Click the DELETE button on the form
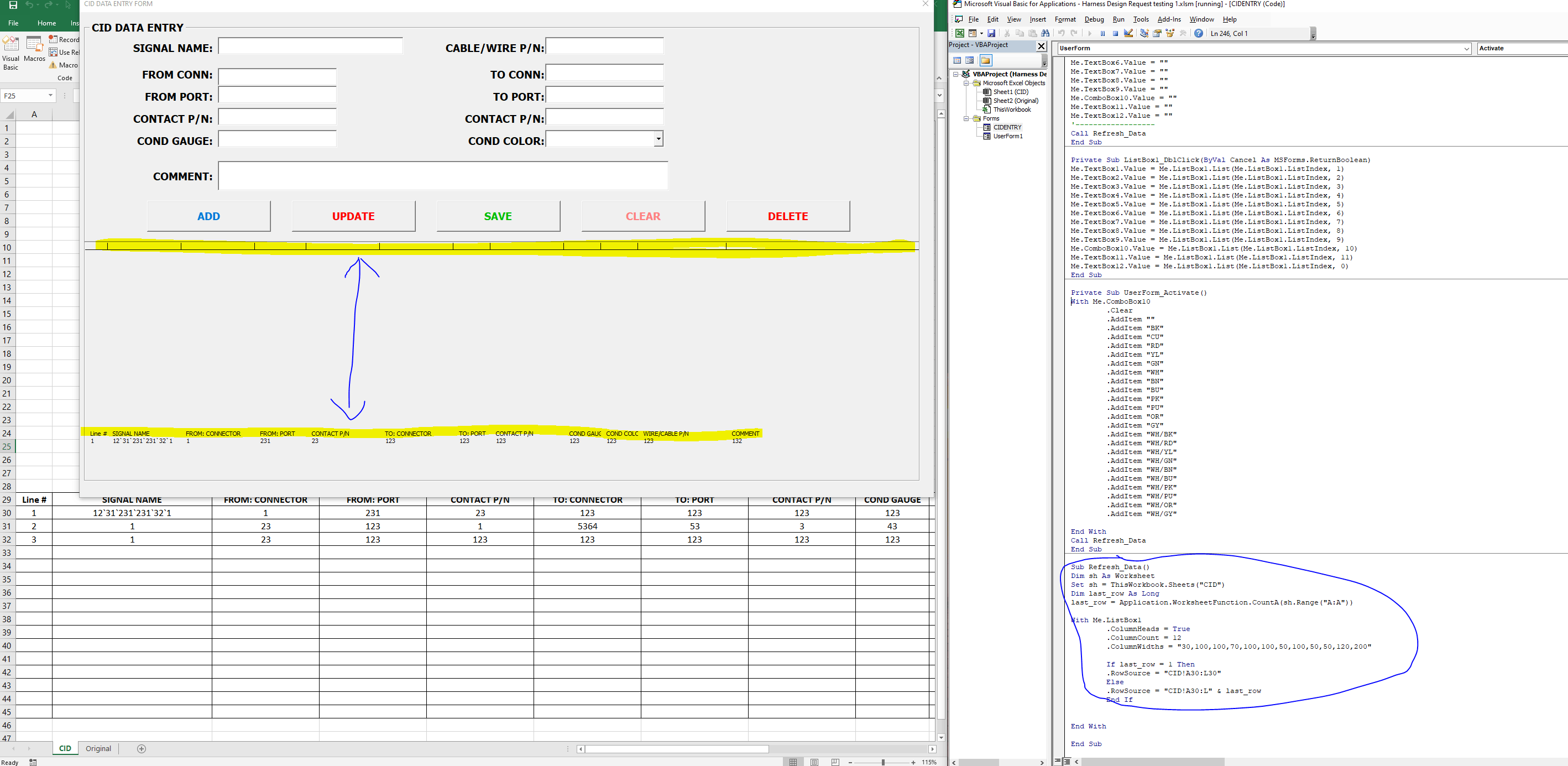Image resolution: width=1568 pixels, height=766 pixels. pos(788,216)
